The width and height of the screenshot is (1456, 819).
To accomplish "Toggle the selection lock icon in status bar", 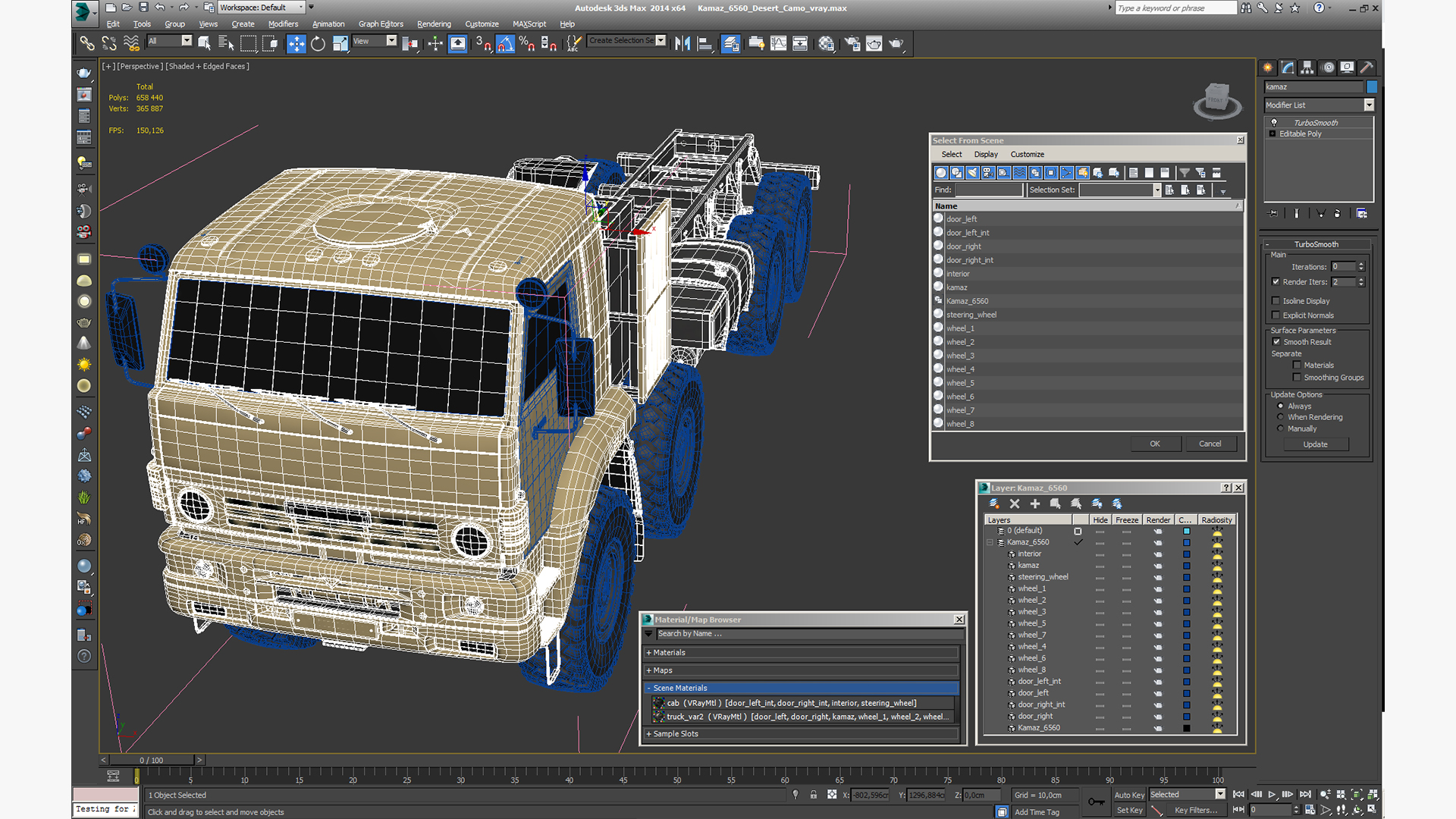I will click(814, 795).
